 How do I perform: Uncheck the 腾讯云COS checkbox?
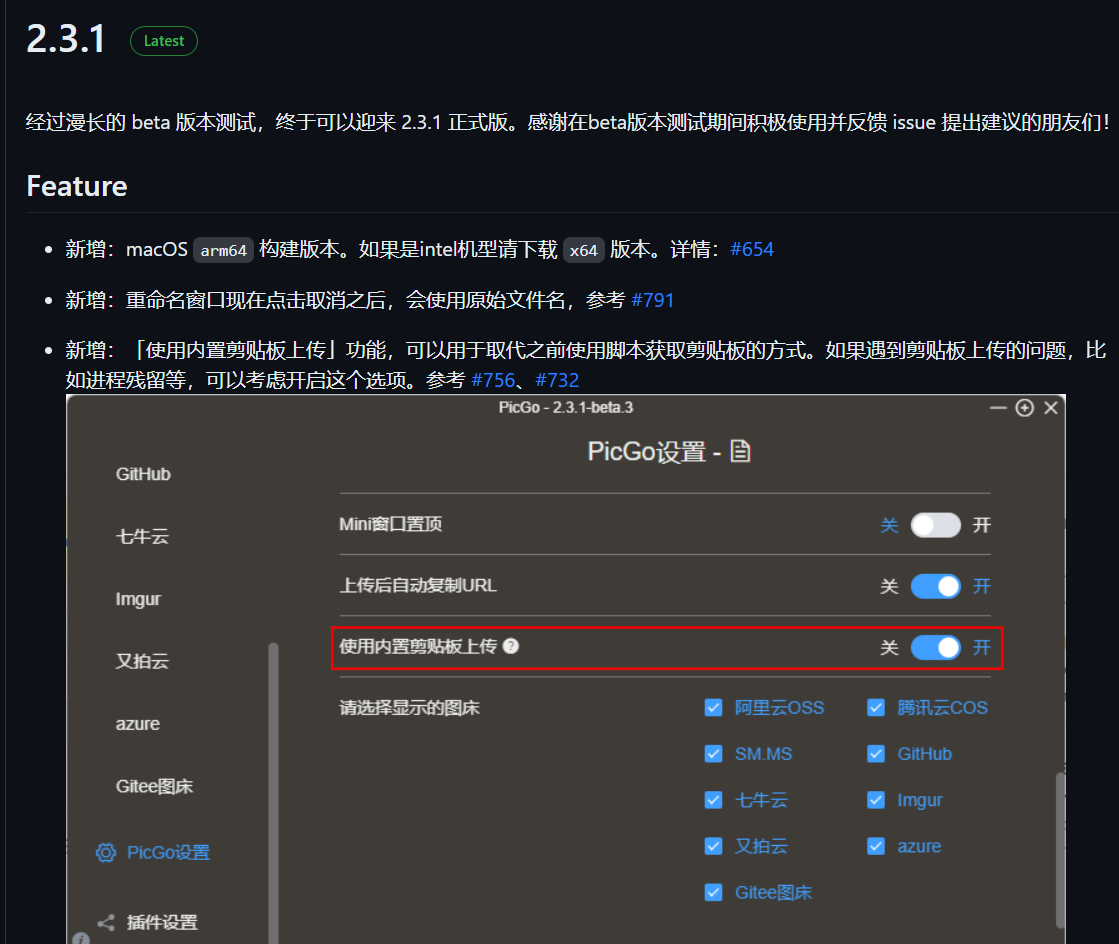[876, 707]
